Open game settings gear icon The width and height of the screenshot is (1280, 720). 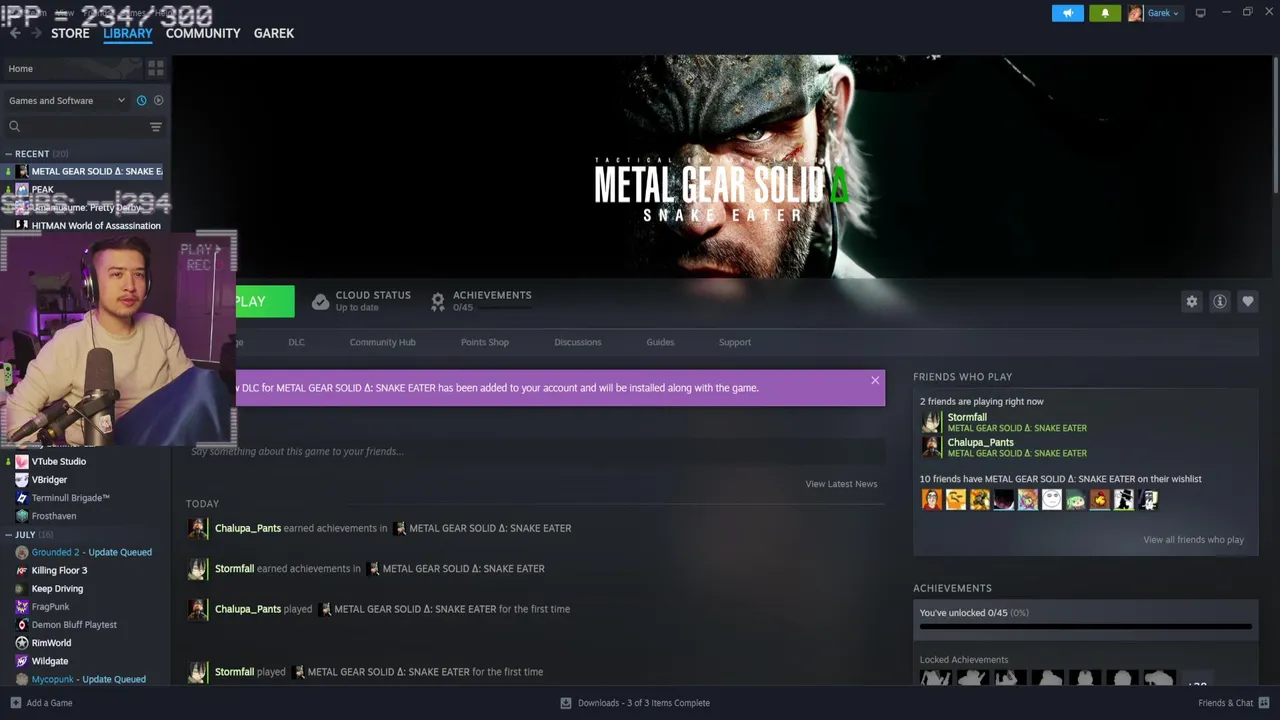pyautogui.click(x=1191, y=301)
